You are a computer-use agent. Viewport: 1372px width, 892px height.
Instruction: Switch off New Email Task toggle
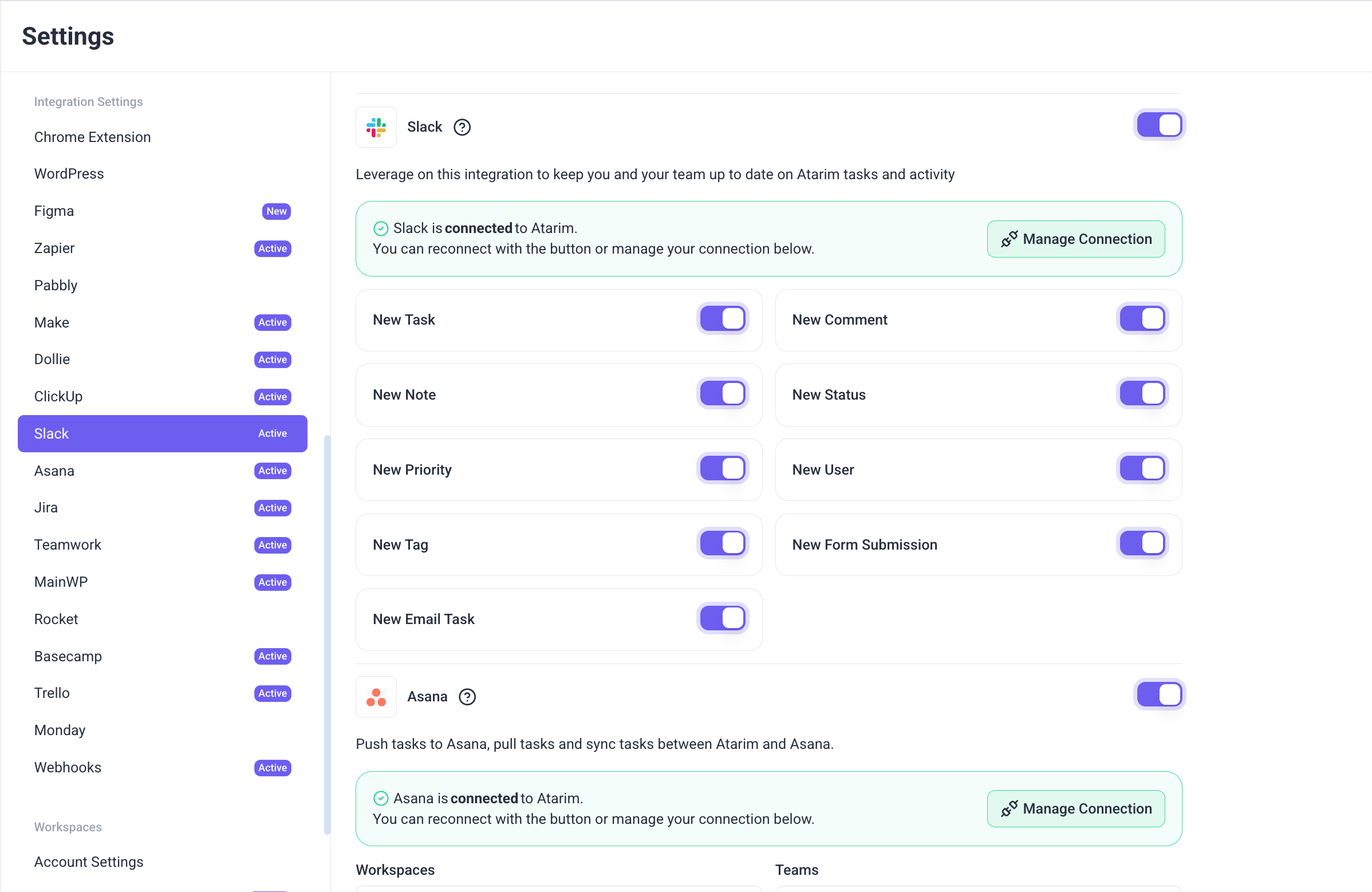point(722,618)
